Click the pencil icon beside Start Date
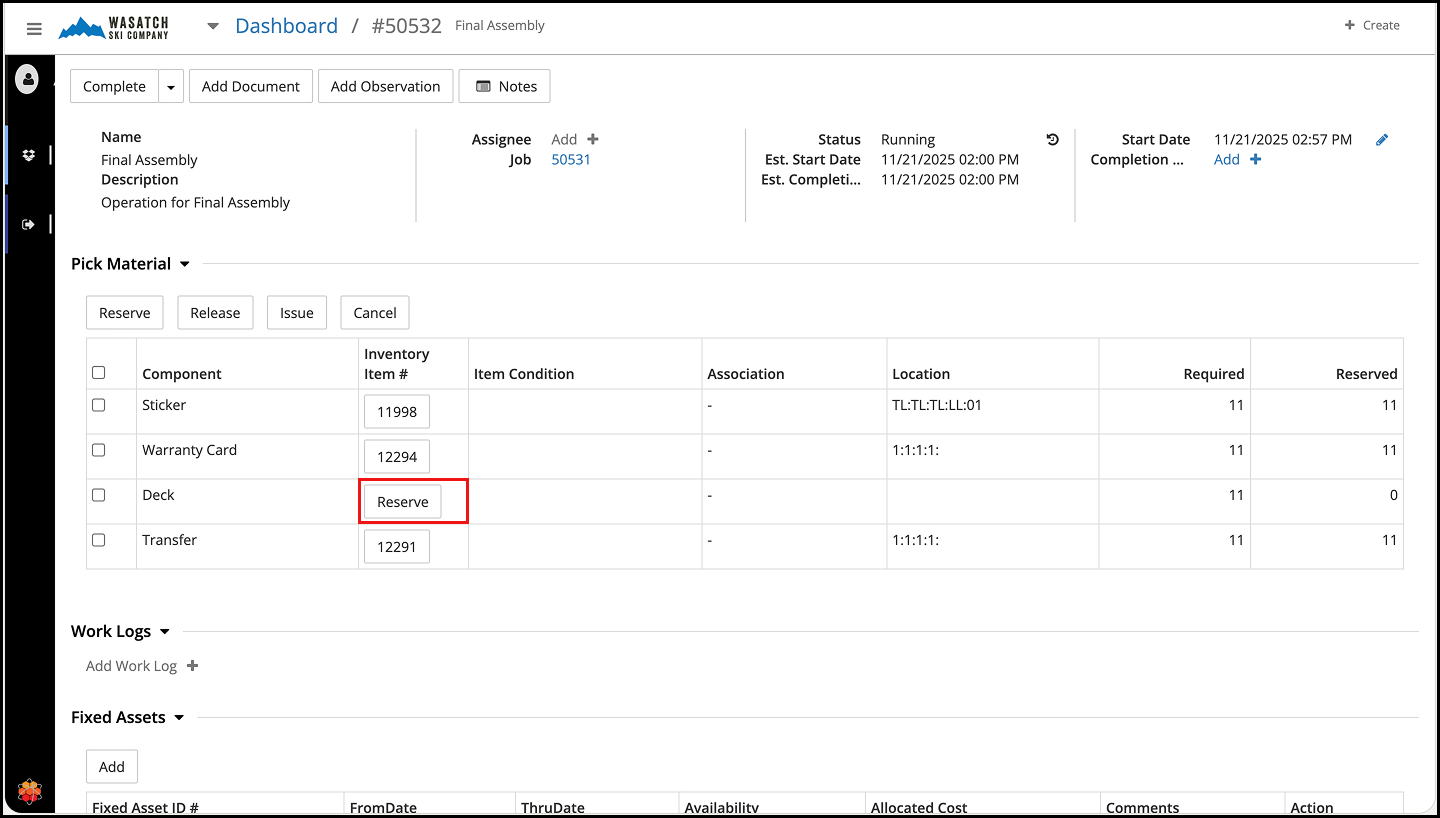 point(1382,140)
